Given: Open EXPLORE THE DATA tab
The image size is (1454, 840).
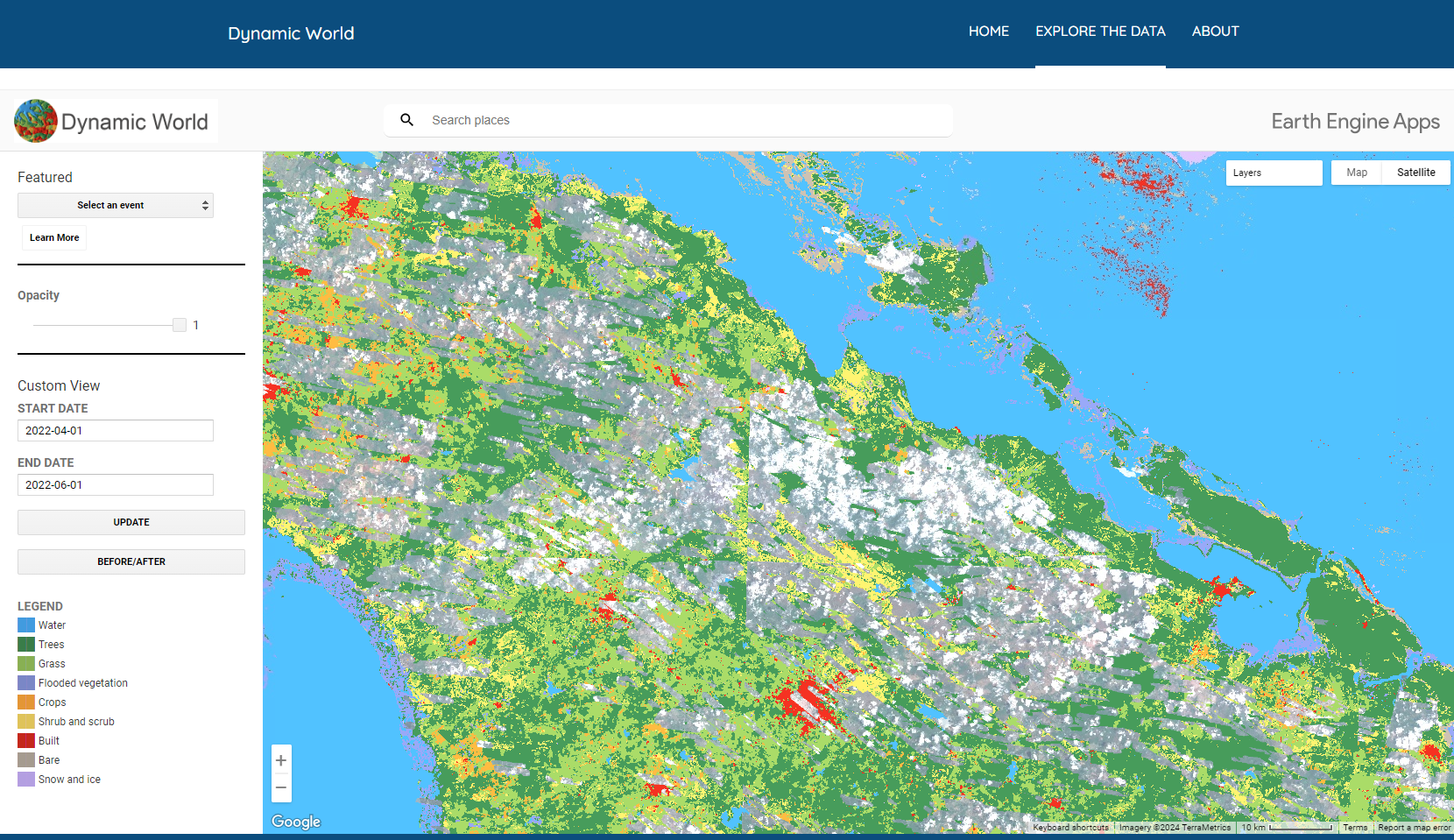Looking at the screenshot, I should pyautogui.click(x=1100, y=32).
